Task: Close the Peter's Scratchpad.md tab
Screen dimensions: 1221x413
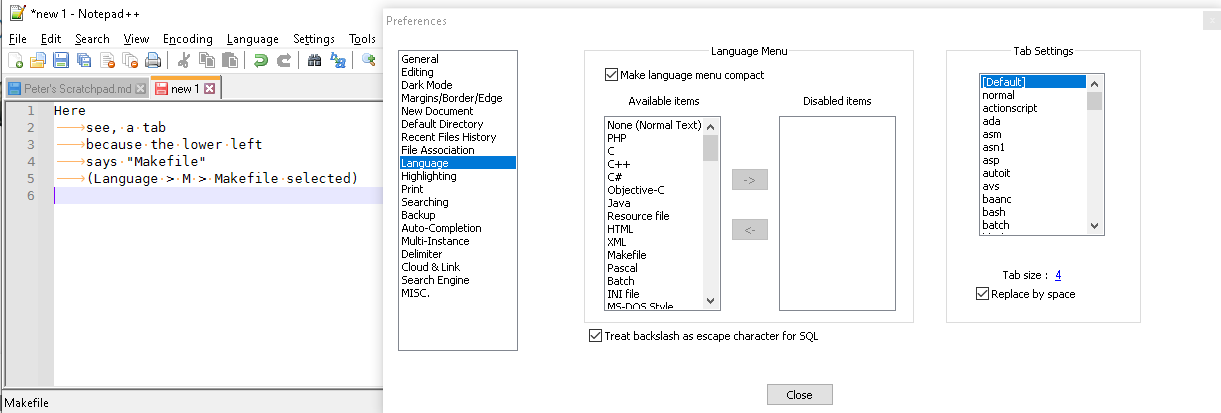Action: click(x=141, y=89)
